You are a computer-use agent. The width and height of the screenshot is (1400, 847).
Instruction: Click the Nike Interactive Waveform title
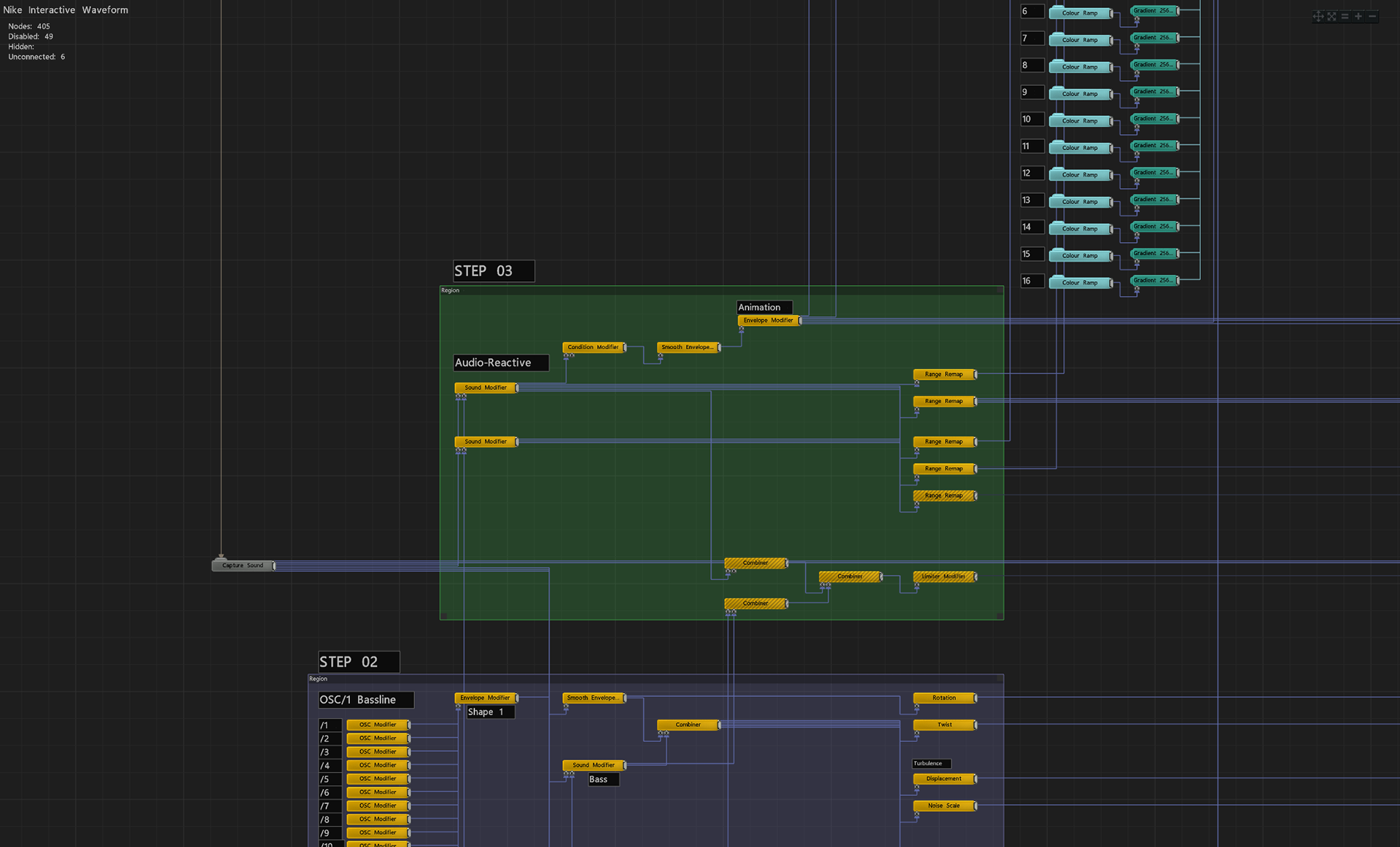click(x=66, y=10)
